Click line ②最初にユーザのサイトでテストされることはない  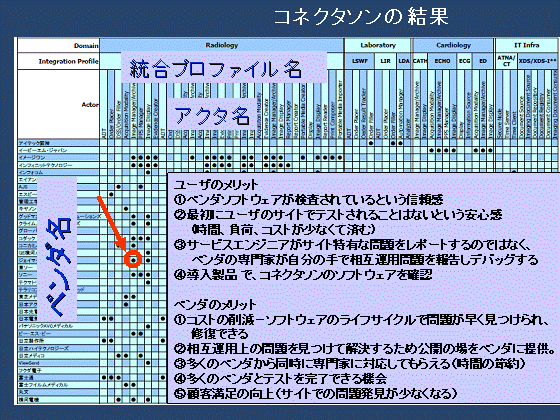[338, 215]
